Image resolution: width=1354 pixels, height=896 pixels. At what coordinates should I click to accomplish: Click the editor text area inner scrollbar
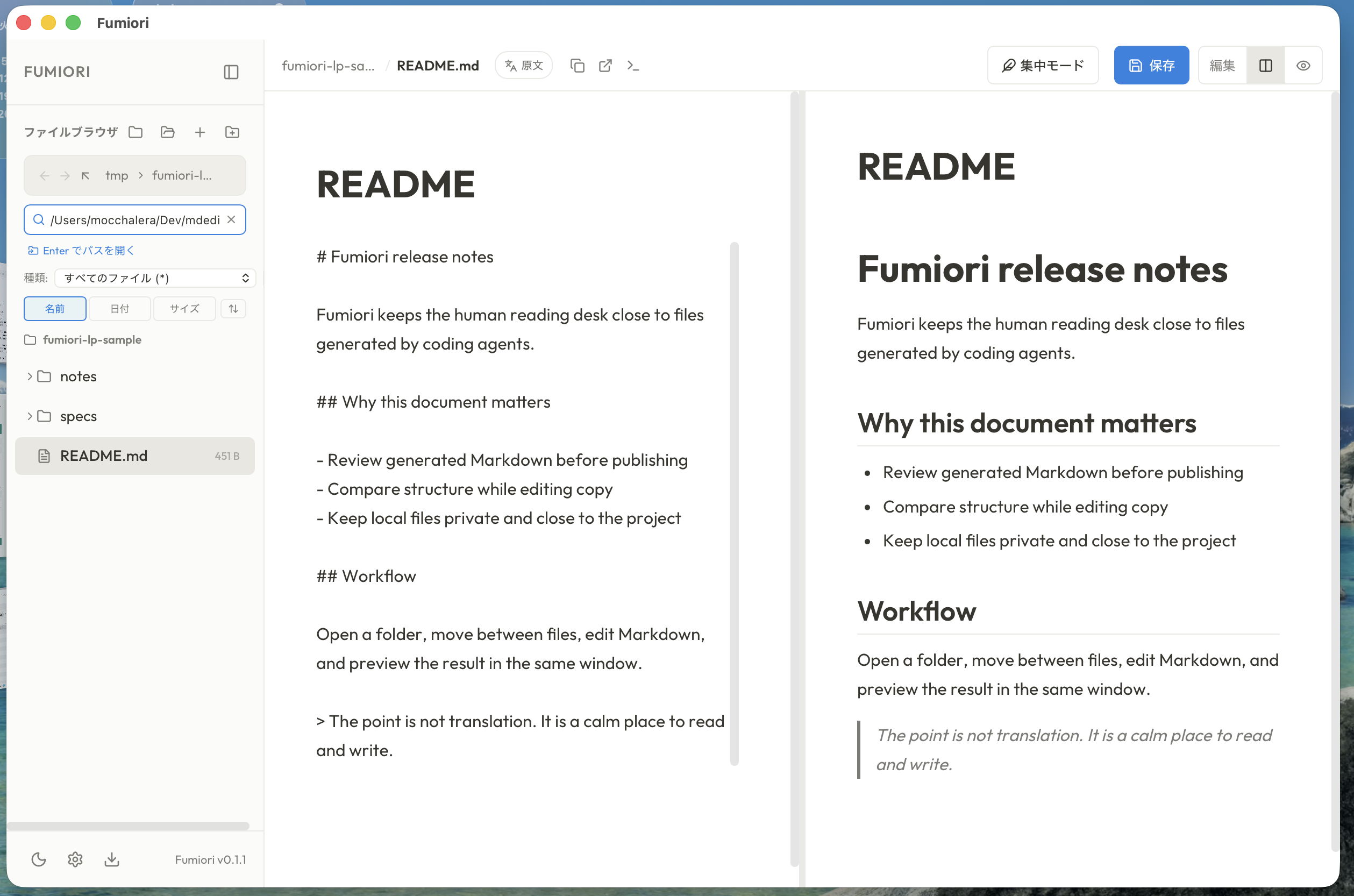(x=734, y=504)
